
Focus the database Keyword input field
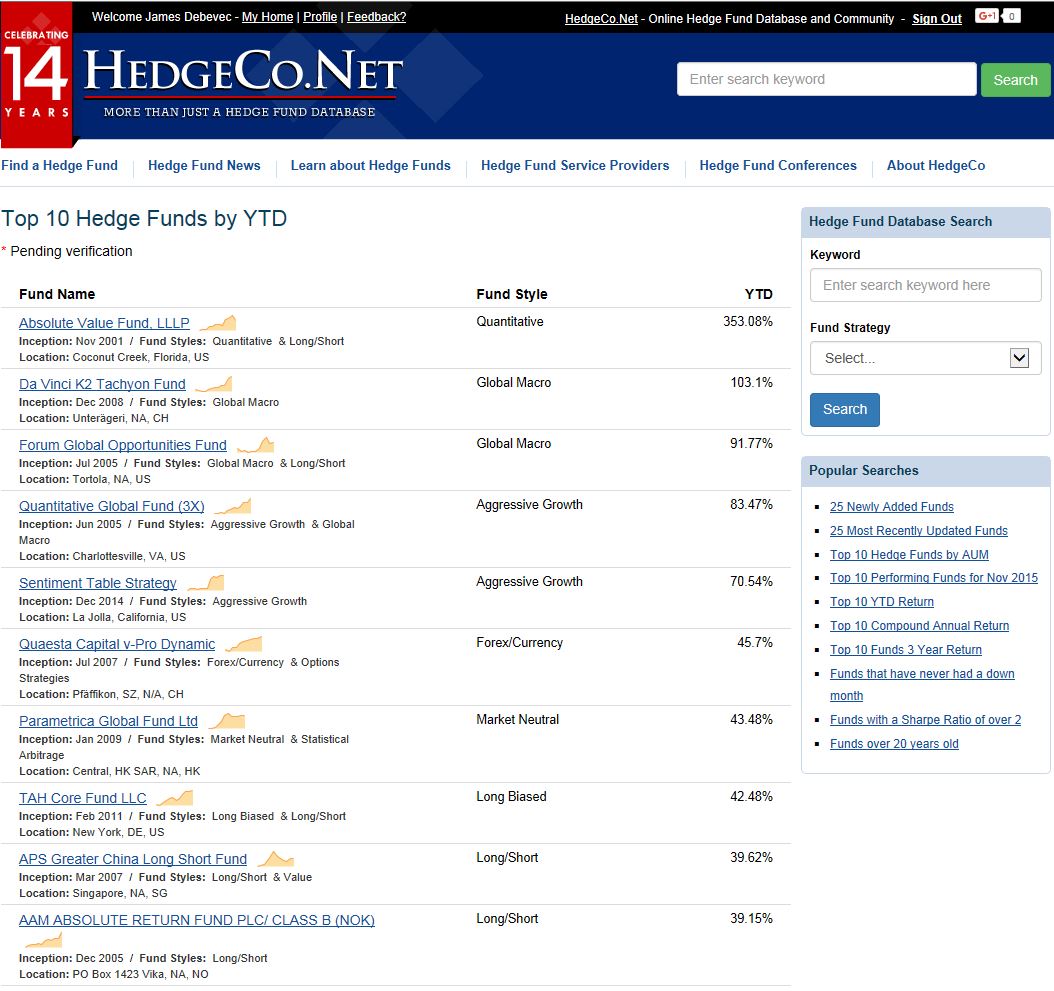[x=925, y=285]
